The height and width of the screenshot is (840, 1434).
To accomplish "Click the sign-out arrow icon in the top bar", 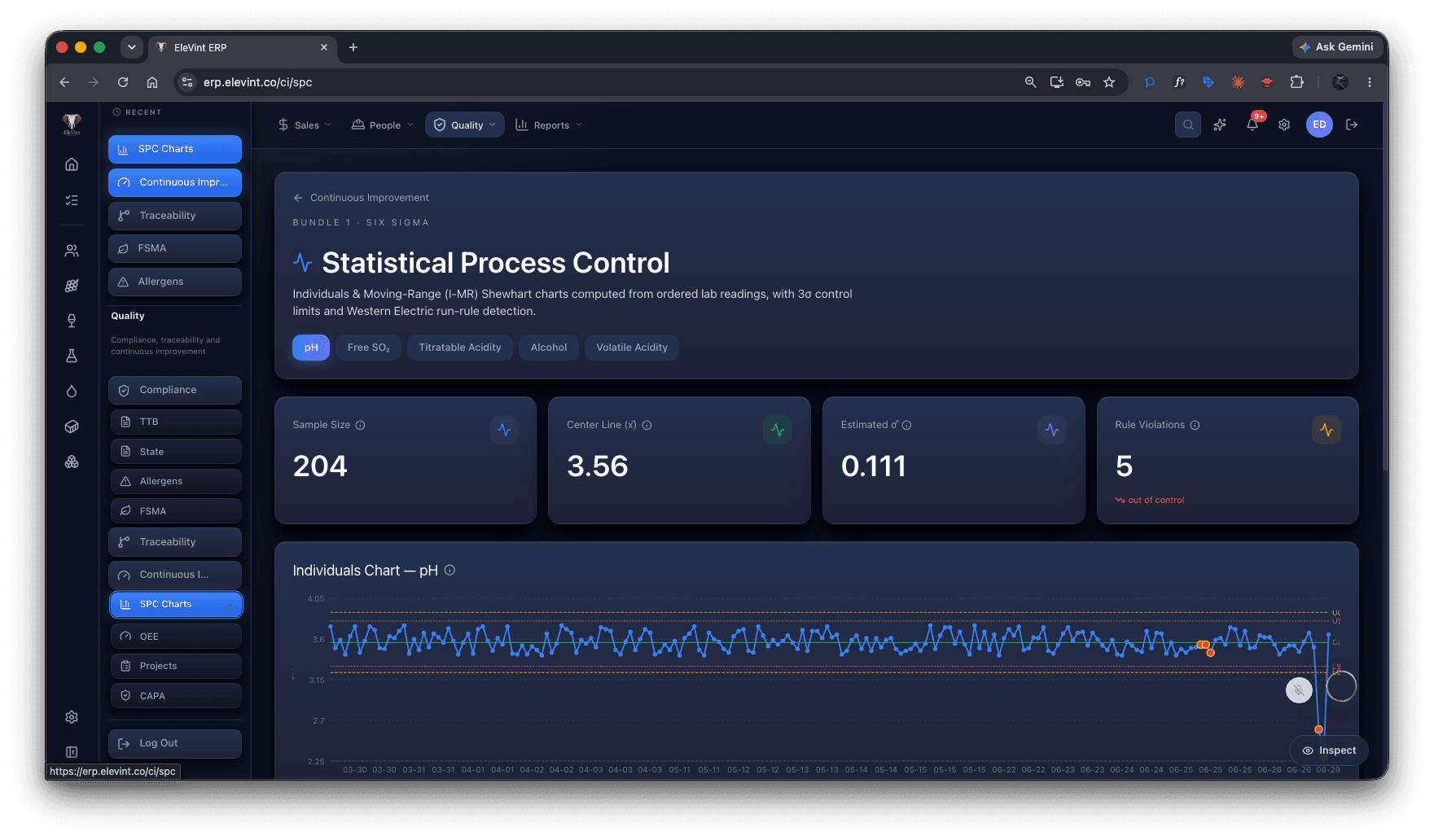I will [1352, 125].
